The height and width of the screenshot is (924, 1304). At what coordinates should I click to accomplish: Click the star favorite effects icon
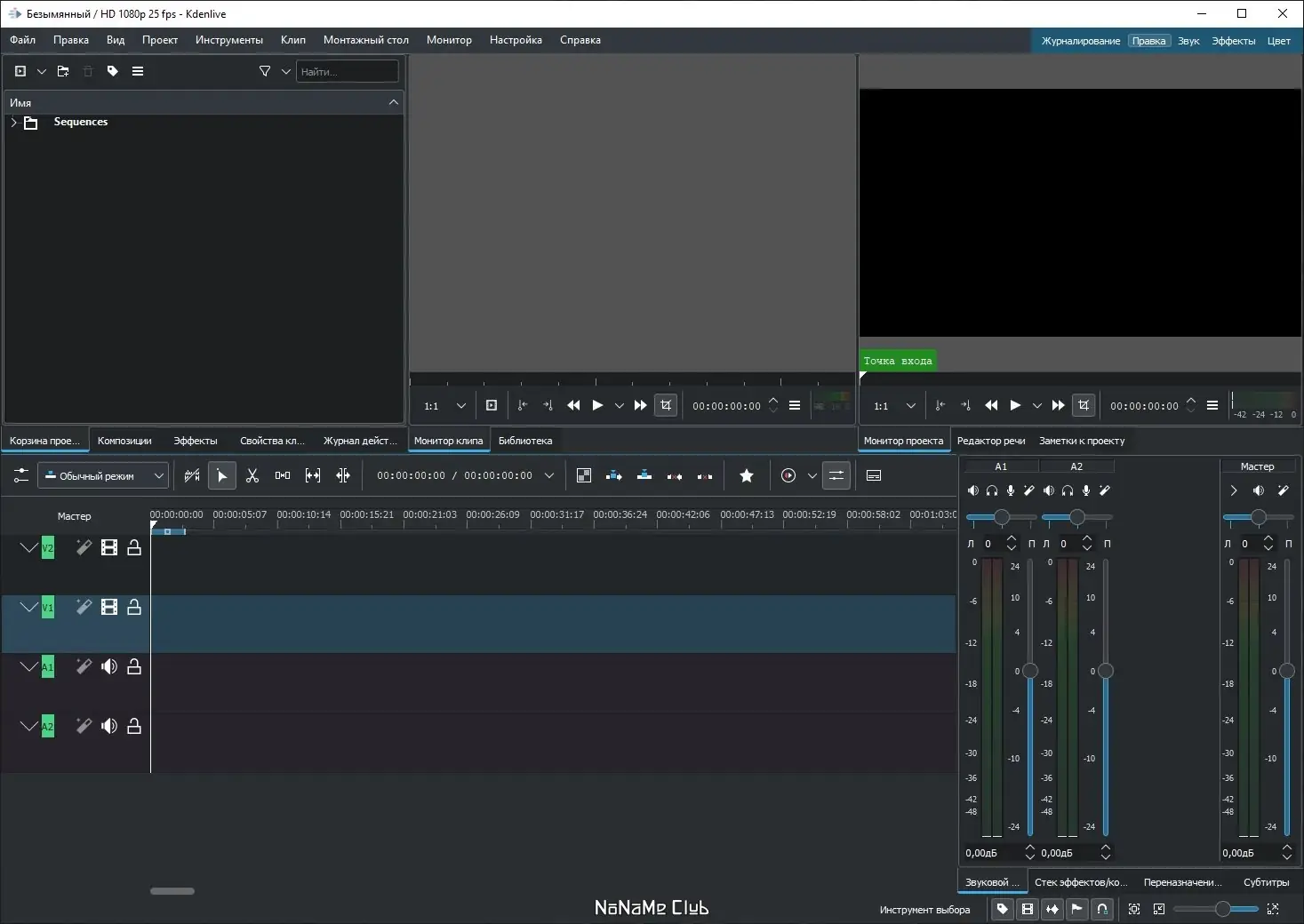point(747,476)
